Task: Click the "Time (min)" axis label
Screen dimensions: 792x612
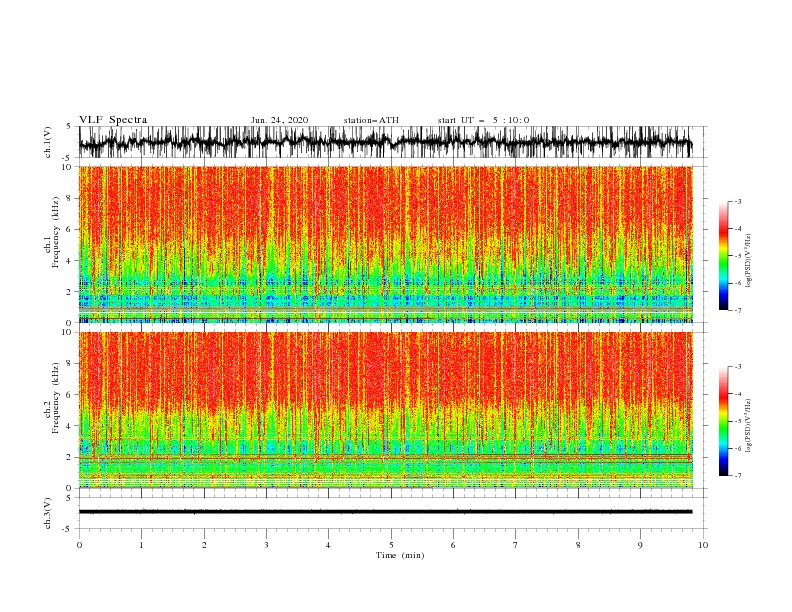Action: 400,555
